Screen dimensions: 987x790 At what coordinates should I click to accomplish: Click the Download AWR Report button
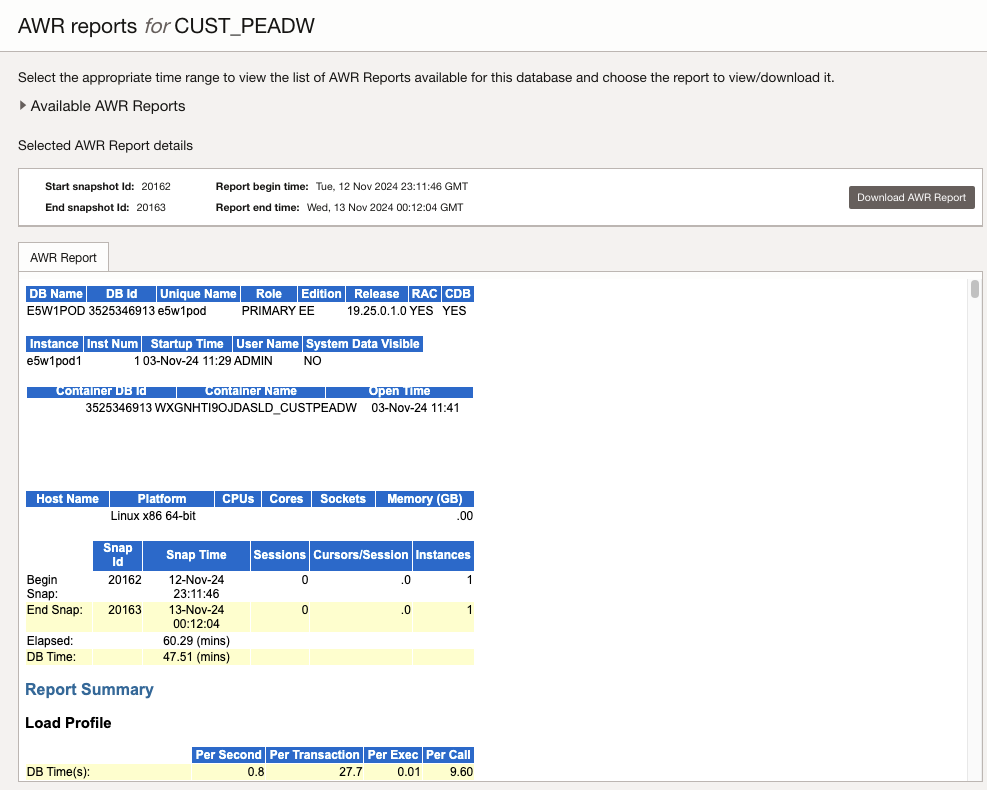[x=911, y=197]
